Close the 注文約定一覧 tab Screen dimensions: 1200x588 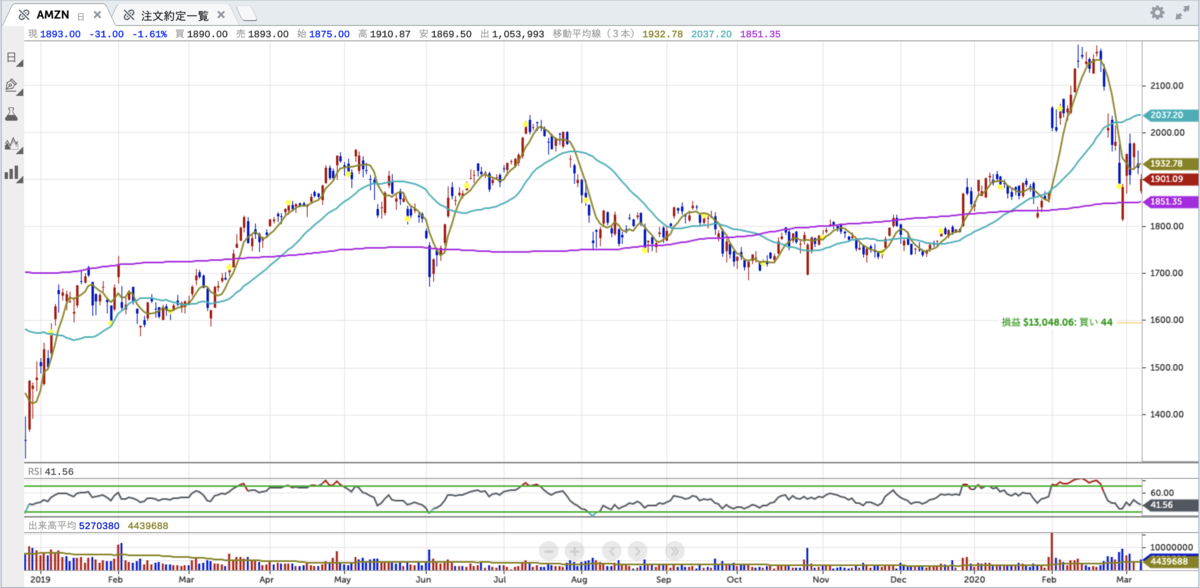tap(221, 15)
